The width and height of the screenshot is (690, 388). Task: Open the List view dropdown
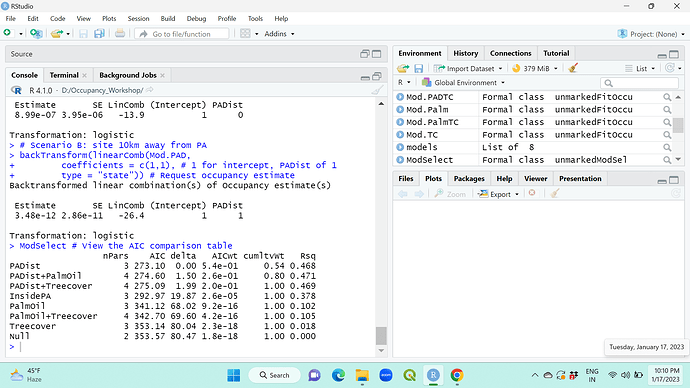click(640, 69)
